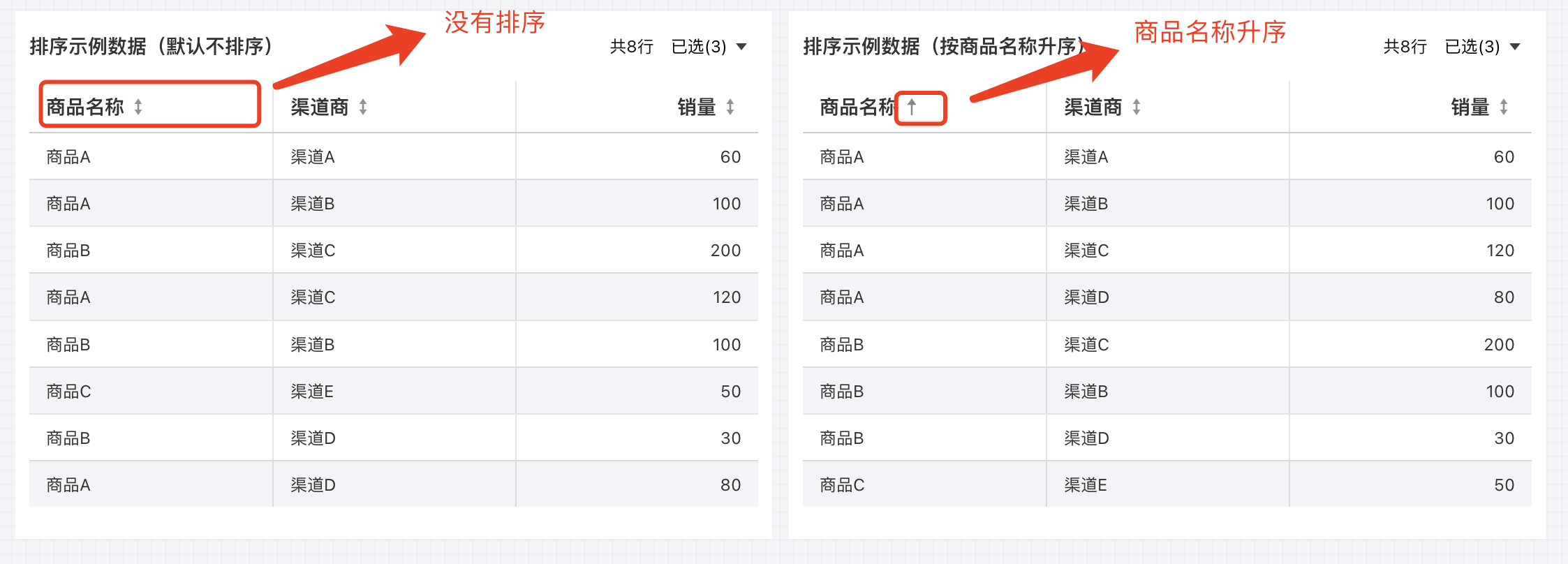Click title 排序示例数据（默认不排序）
Screen dimensions: 1568x564
click(151, 47)
